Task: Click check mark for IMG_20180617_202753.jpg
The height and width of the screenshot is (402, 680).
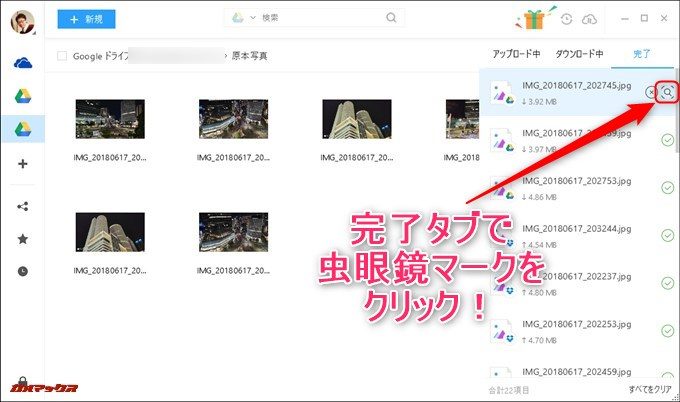Action: 667,188
